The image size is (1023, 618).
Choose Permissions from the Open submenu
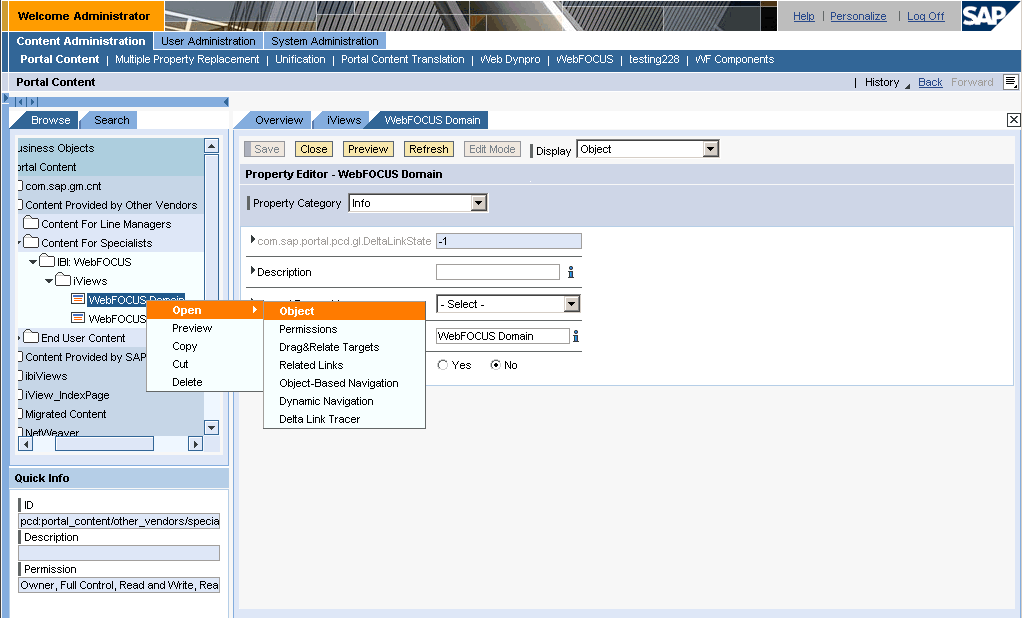click(x=308, y=329)
